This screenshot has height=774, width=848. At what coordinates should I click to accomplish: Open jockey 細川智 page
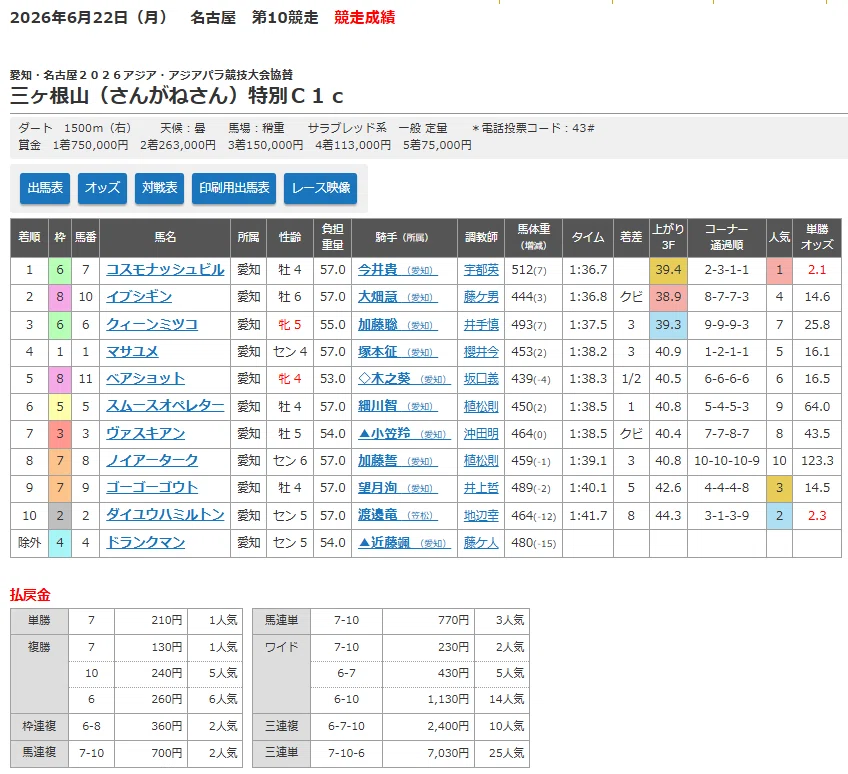point(398,406)
